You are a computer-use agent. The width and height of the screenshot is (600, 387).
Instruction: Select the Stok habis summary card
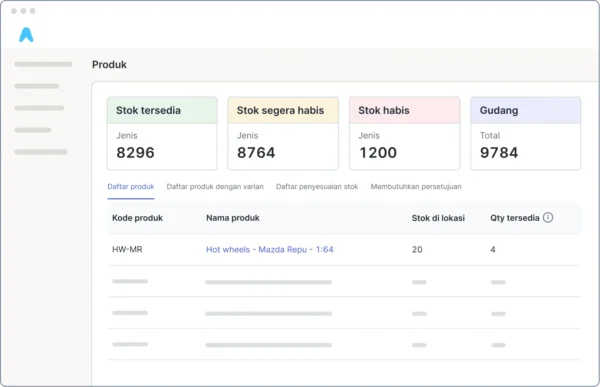pos(404,133)
